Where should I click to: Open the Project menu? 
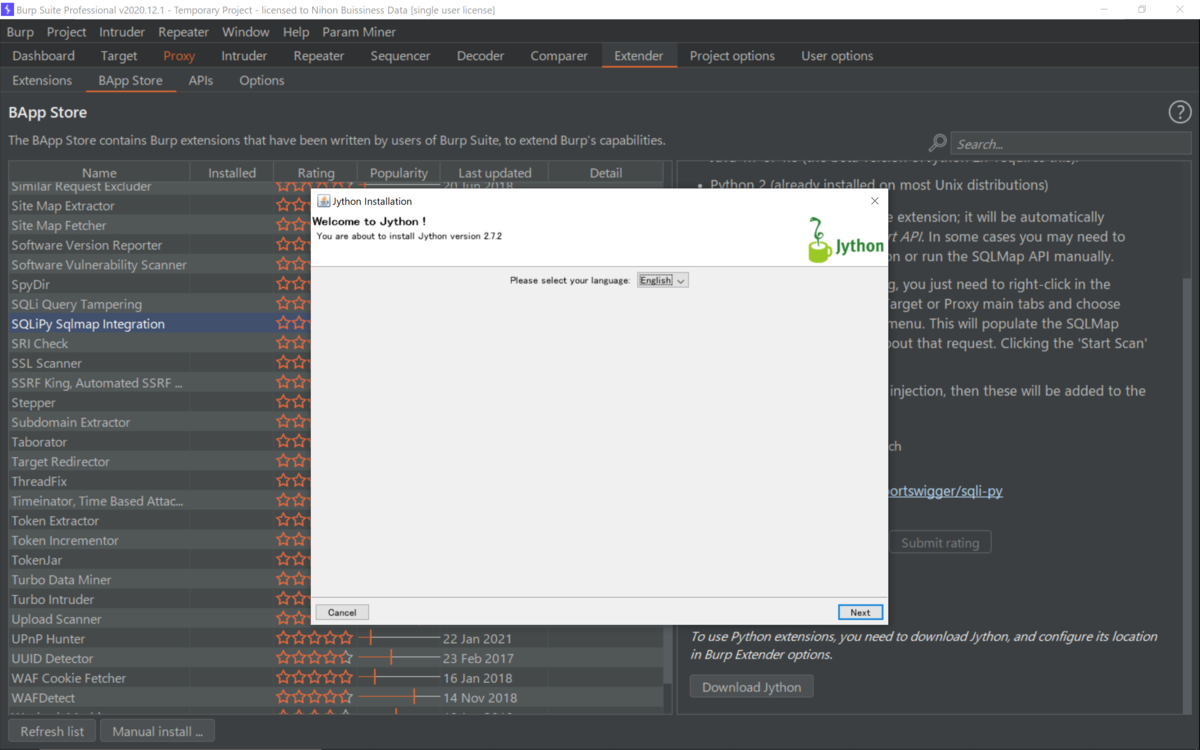click(67, 32)
